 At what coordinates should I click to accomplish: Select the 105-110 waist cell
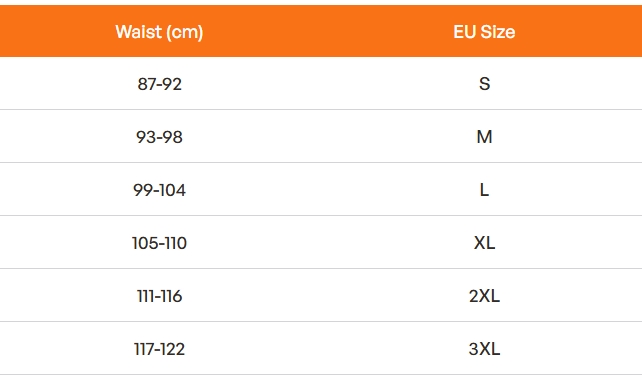click(159, 243)
